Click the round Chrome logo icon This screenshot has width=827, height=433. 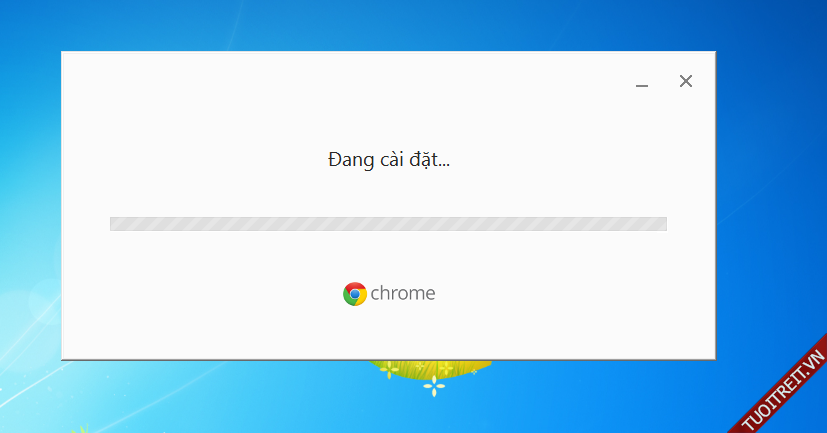(355, 294)
